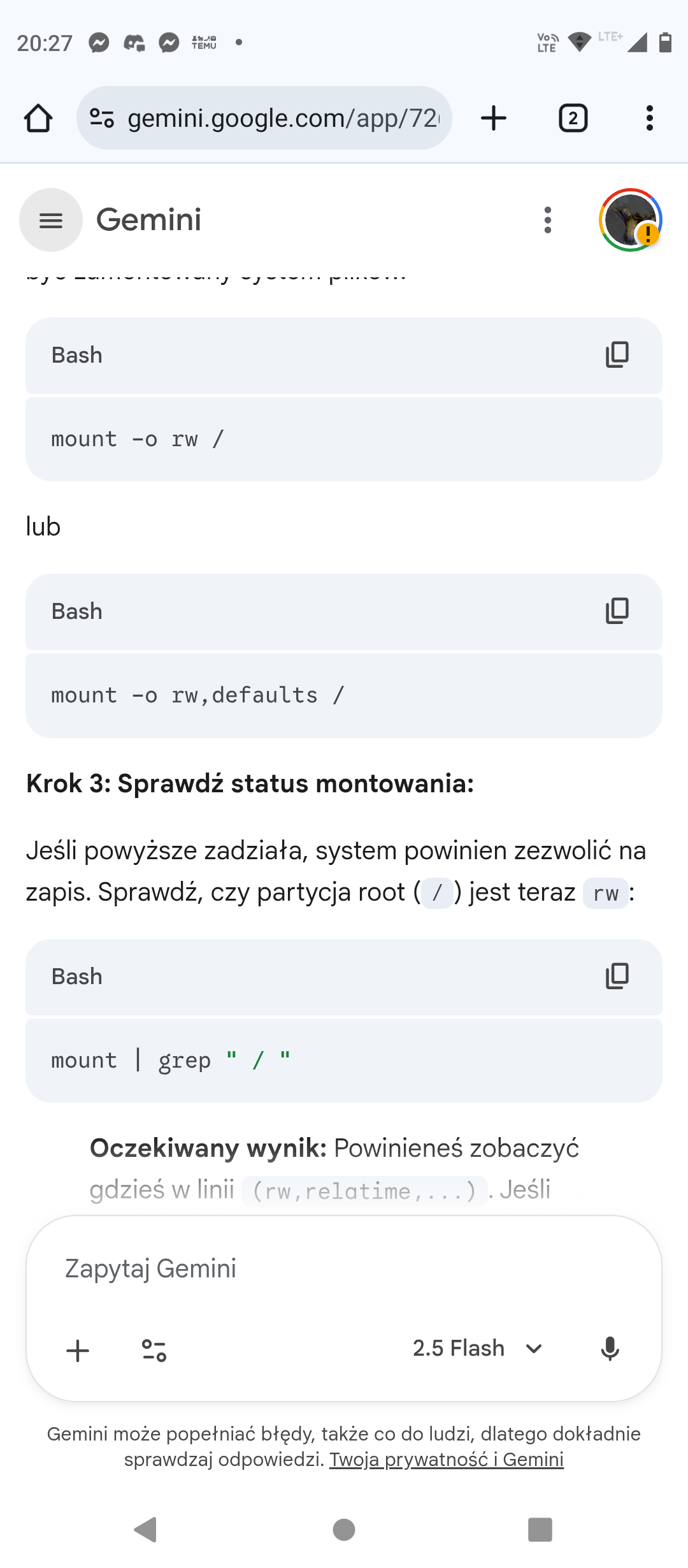The image size is (688, 1568).
Task: Open a new browser tab
Action: click(494, 118)
